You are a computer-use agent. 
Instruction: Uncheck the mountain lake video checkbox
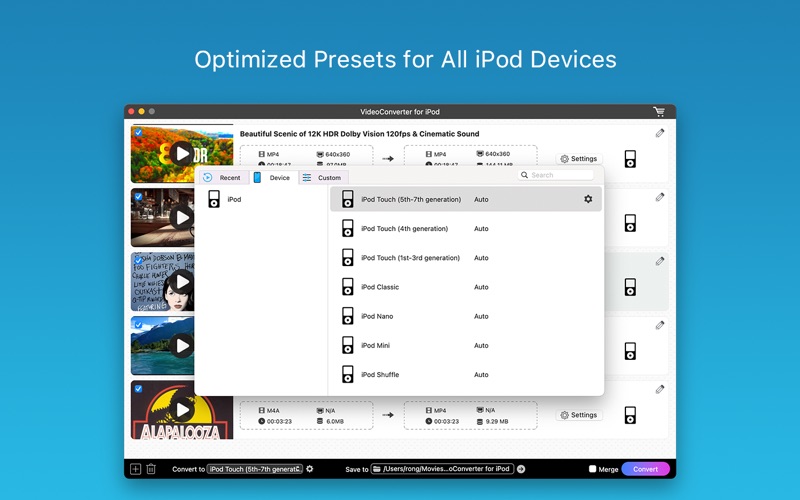[138, 324]
